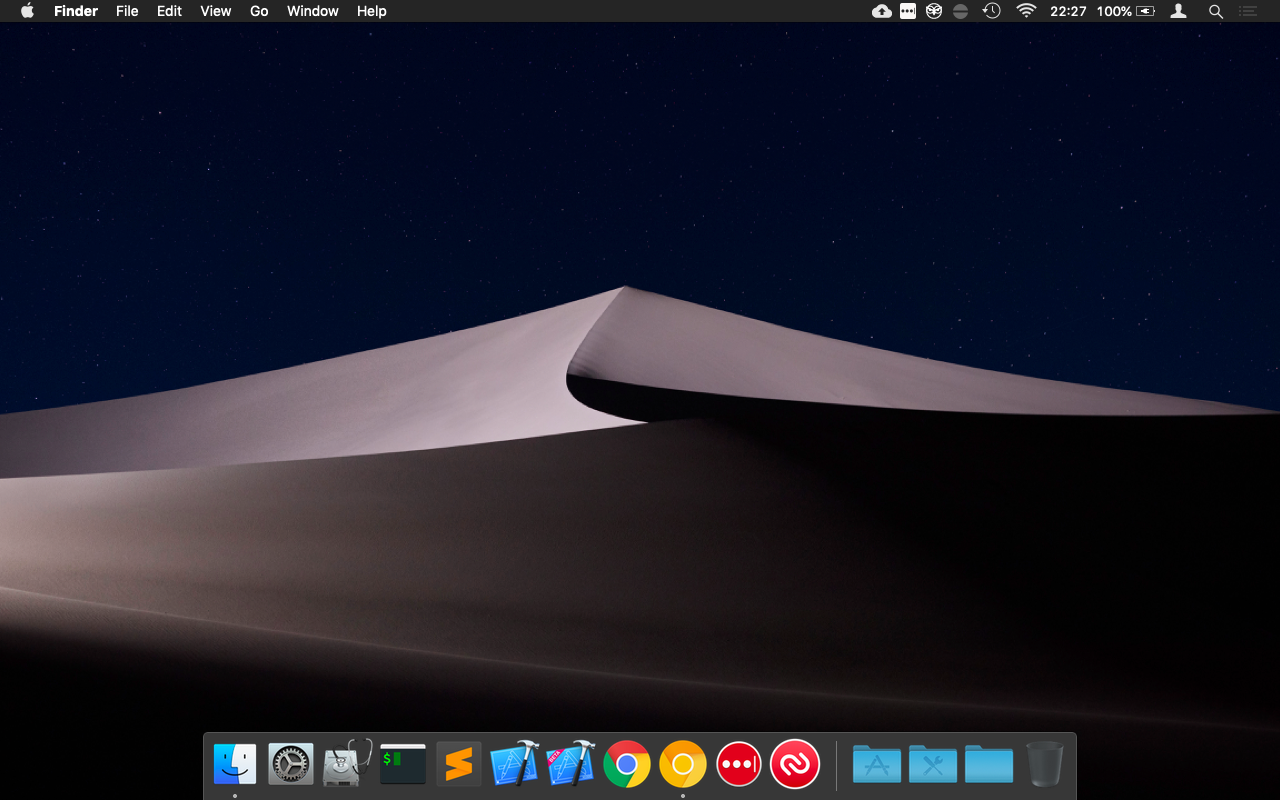Expand the Applications folder stack

point(877,765)
